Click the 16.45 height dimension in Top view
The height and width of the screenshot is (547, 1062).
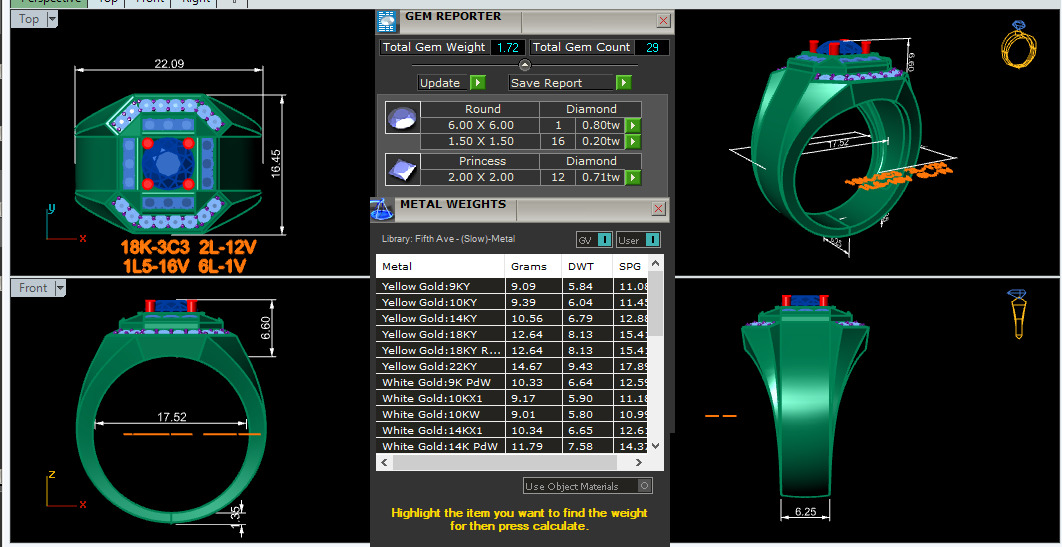coord(276,165)
